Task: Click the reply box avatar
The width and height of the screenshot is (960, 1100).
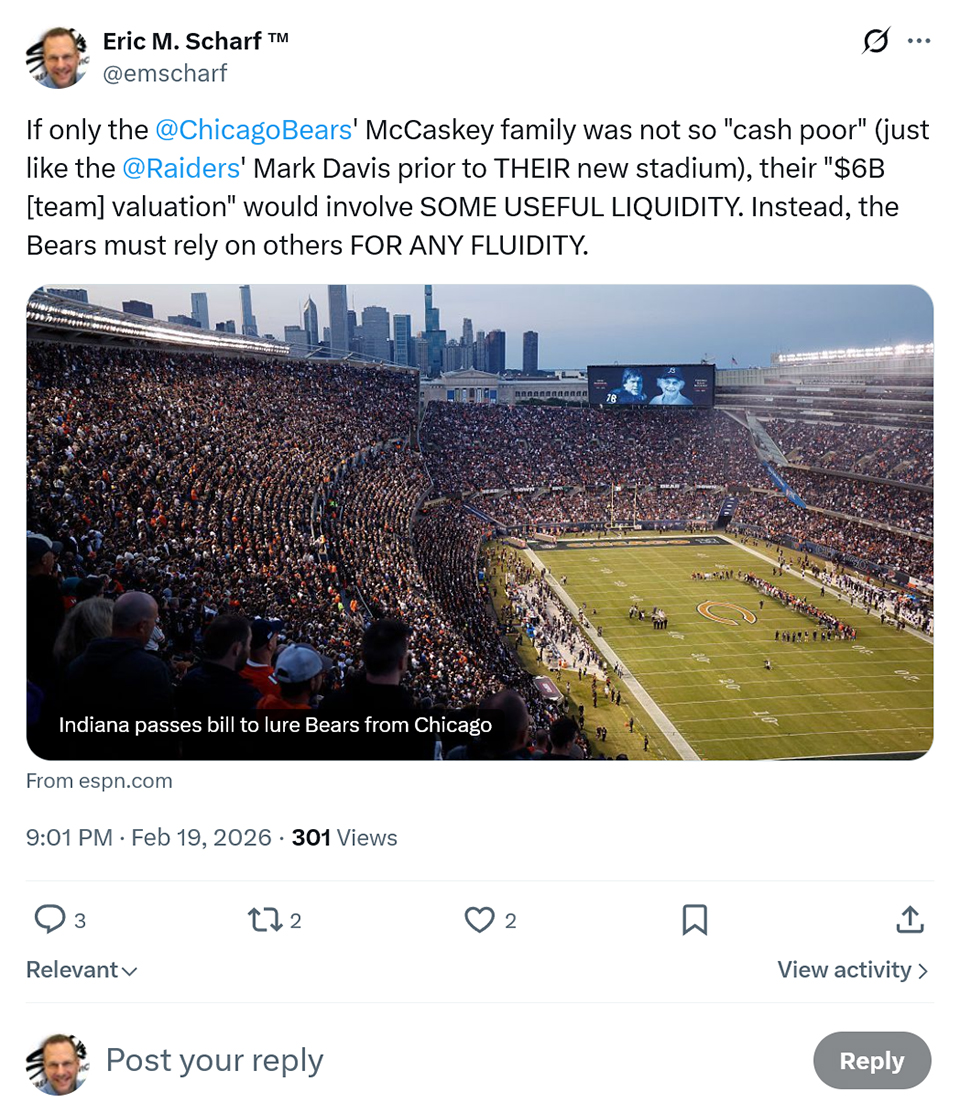Action: click(x=57, y=1062)
